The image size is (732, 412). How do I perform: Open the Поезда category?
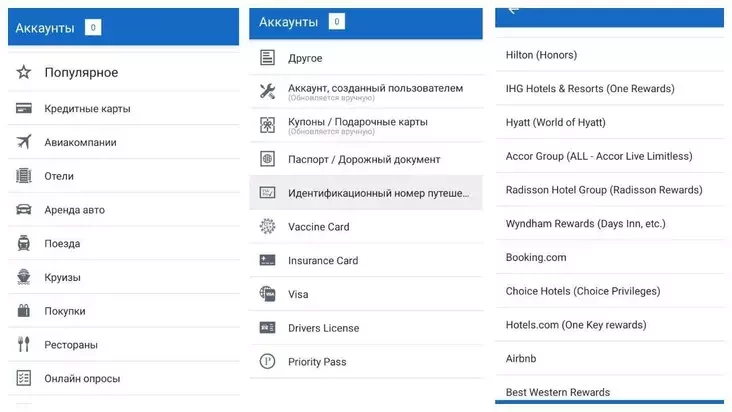(124, 244)
